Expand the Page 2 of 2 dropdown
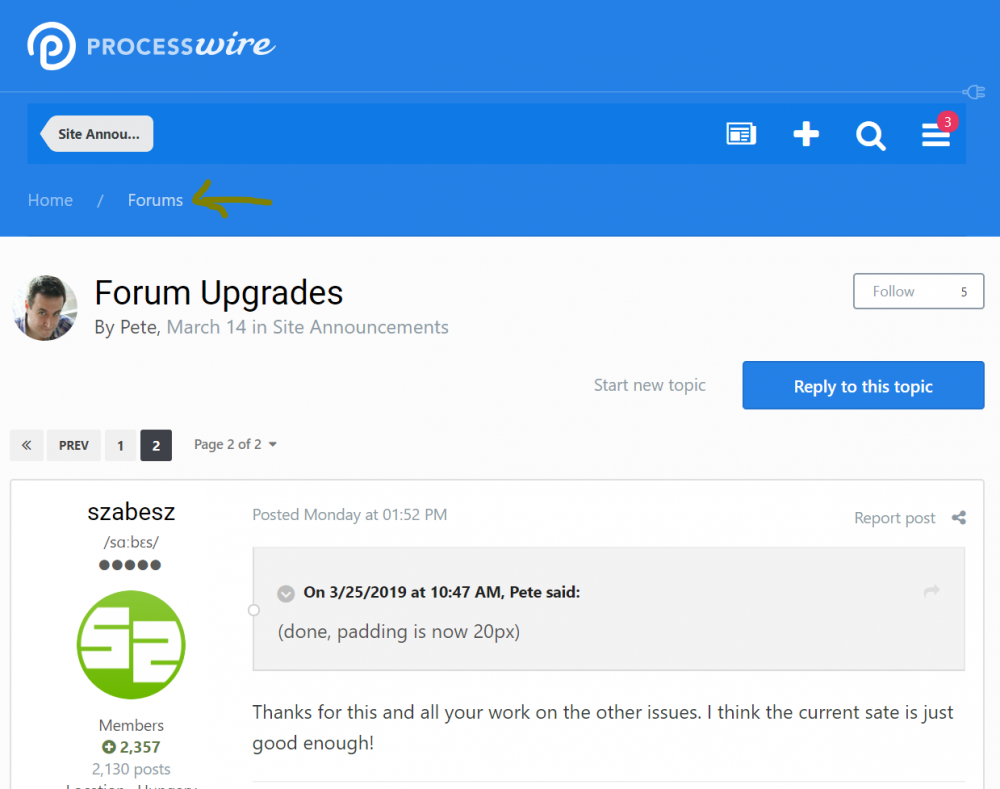Image resolution: width=1000 pixels, height=789 pixels. pyautogui.click(x=235, y=444)
